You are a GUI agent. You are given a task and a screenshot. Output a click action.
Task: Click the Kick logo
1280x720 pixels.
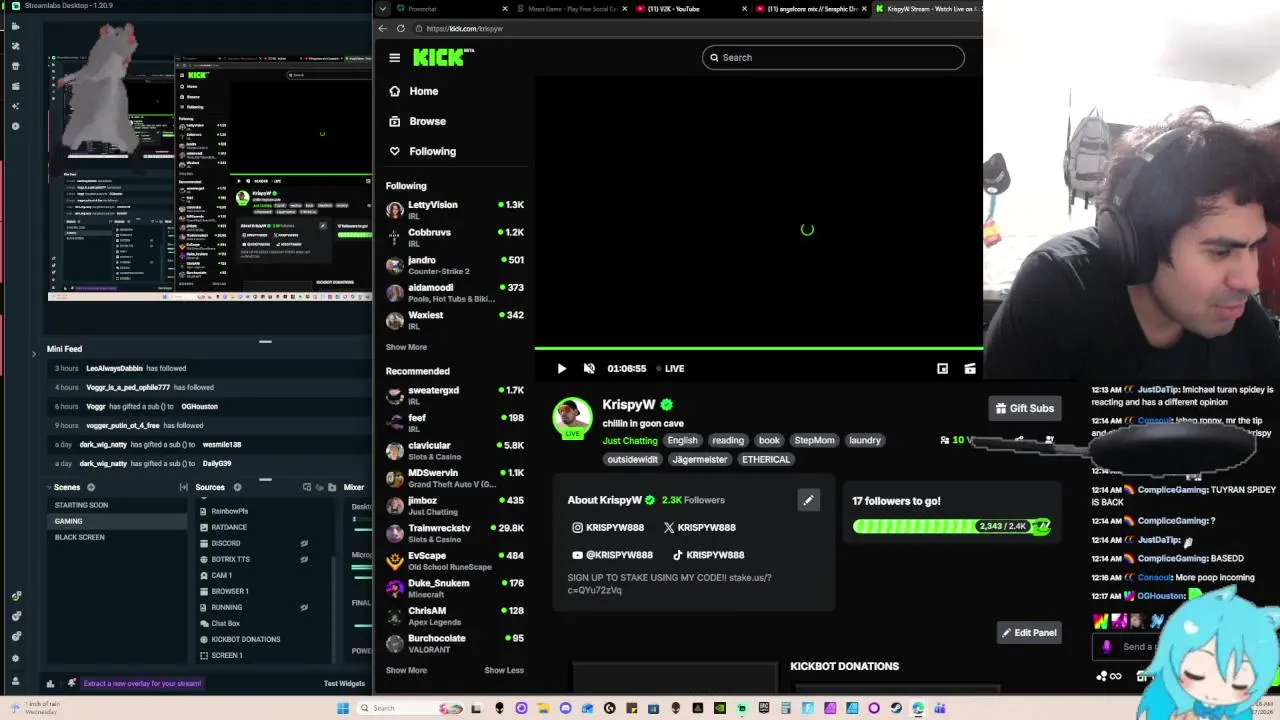coord(442,57)
